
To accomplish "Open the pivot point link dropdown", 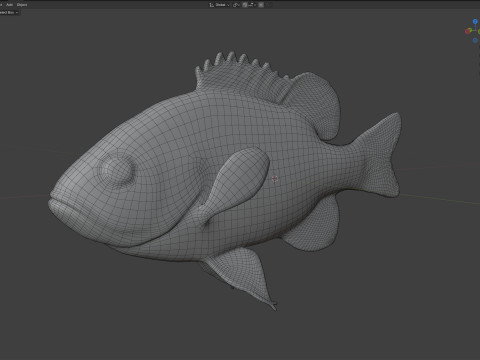I will [x=236, y=5].
